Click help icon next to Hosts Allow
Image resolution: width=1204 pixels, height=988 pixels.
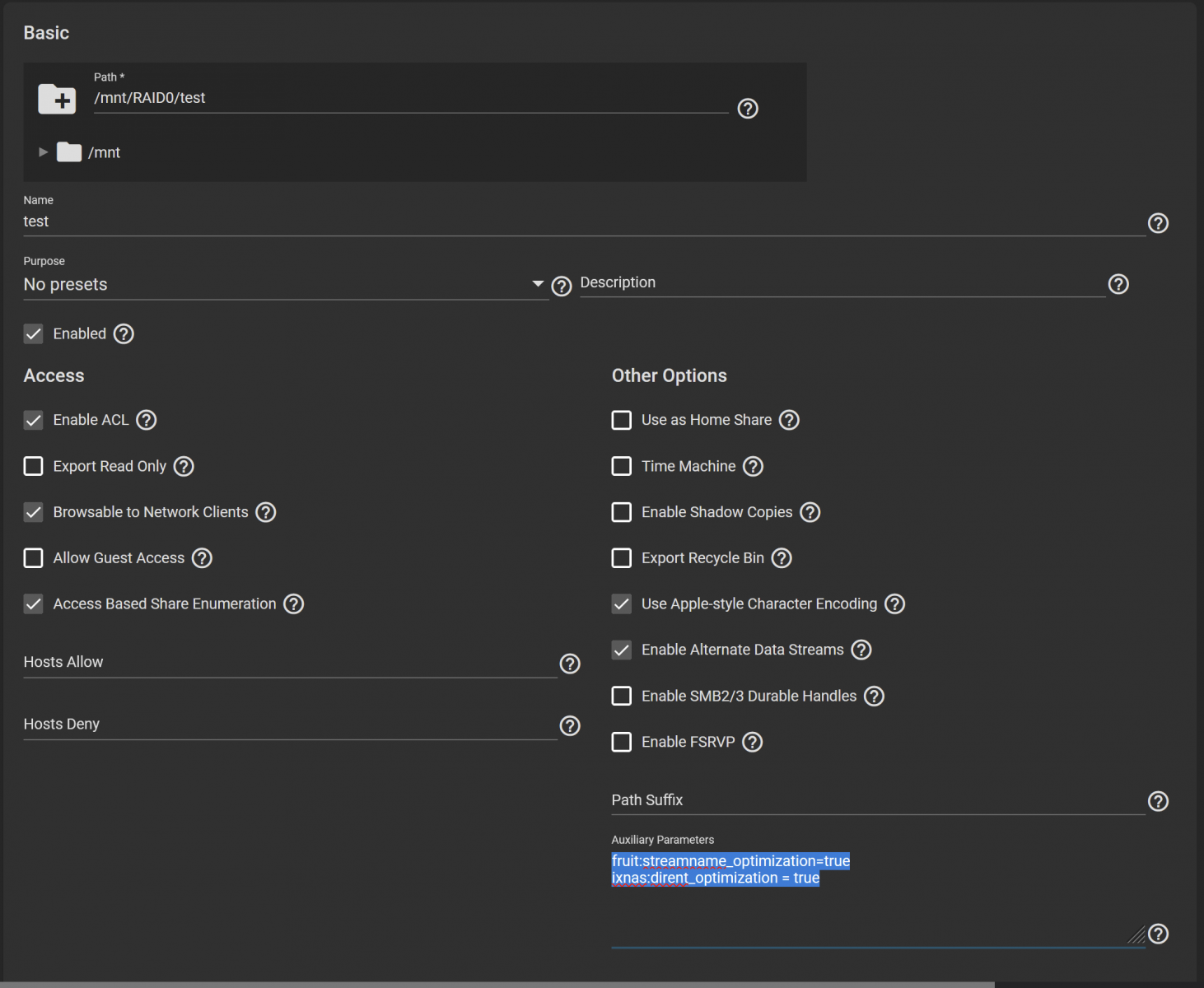click(570, 664)
